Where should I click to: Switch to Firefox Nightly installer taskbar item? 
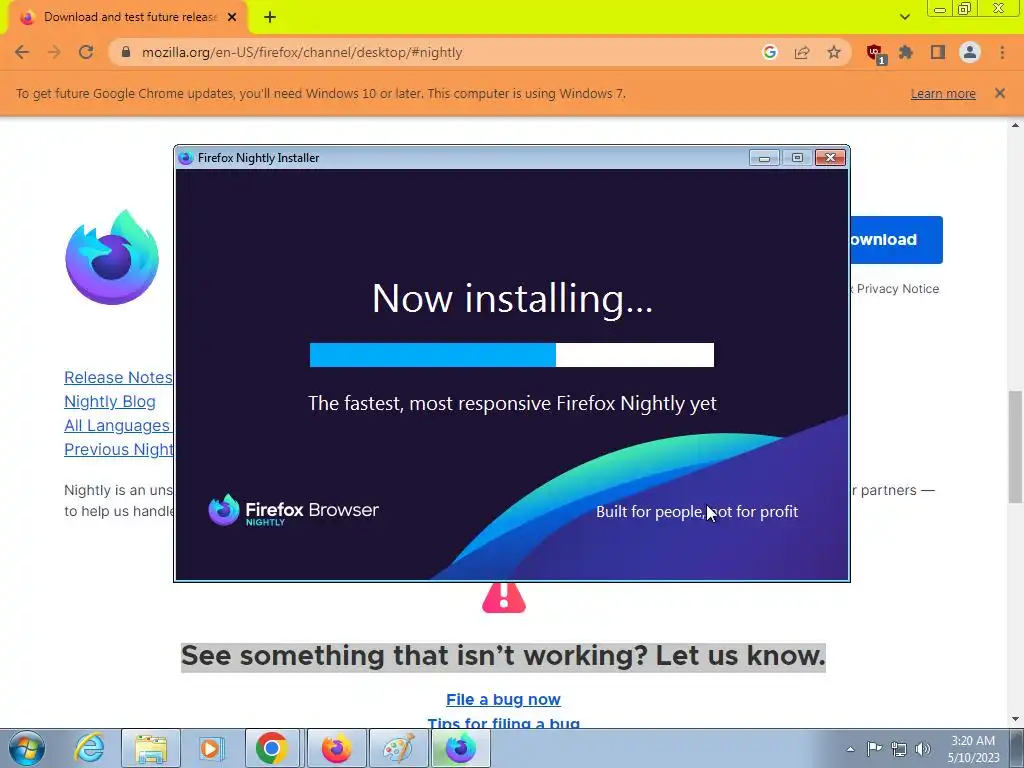coord(460,748)
